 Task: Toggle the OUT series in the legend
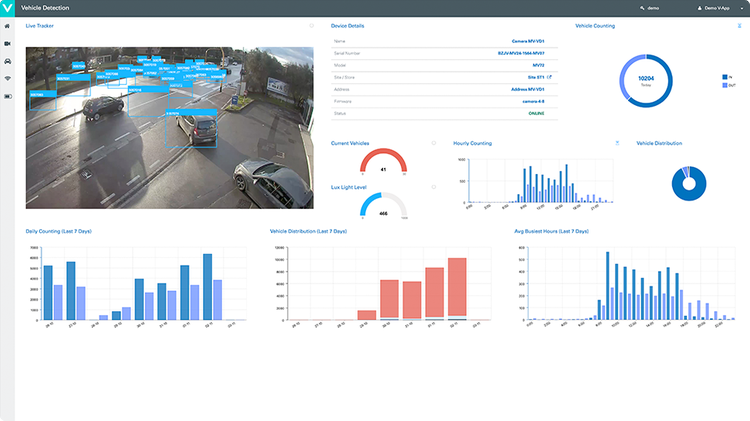(729, 85)
